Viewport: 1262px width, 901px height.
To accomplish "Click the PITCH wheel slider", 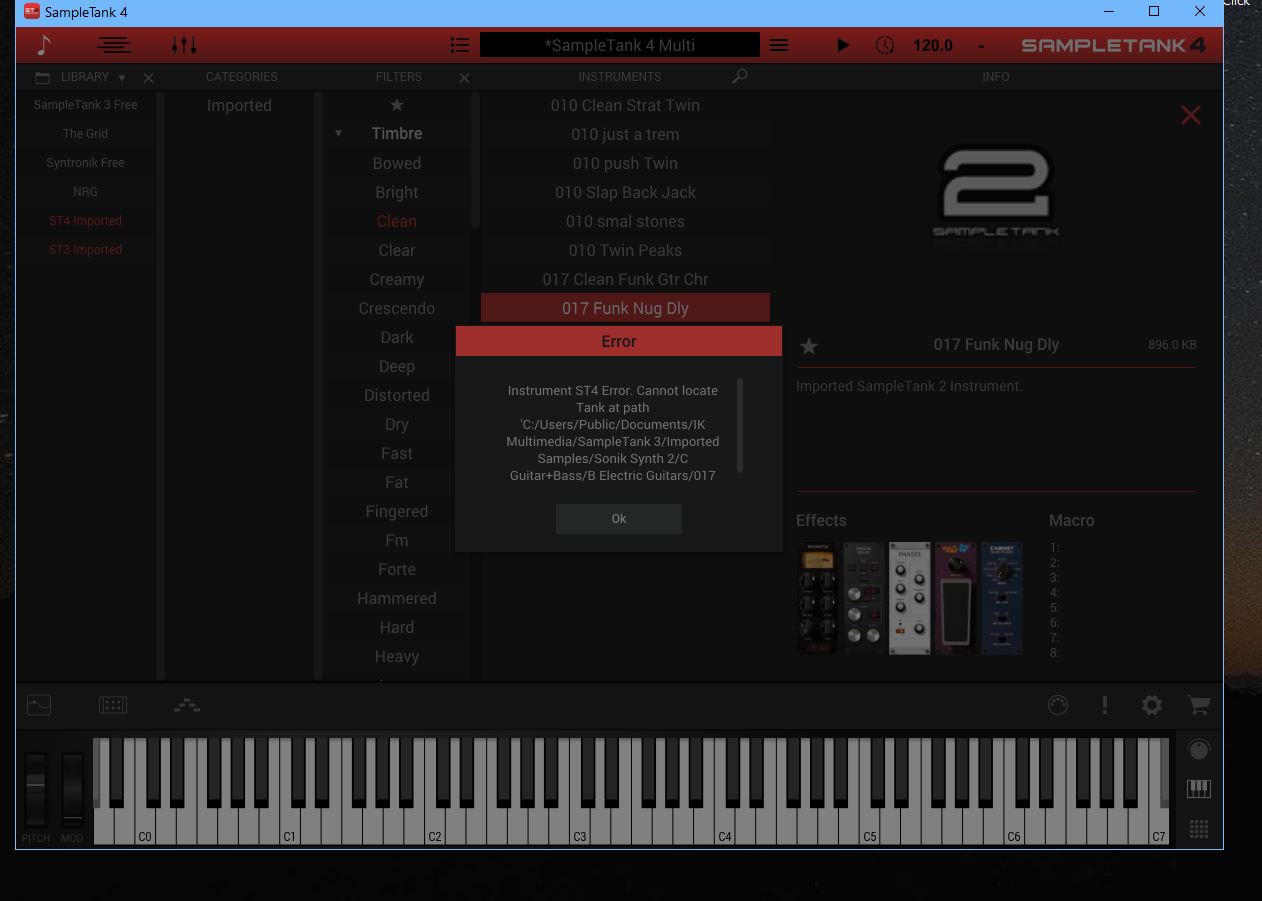I will [x=36, y=790].
